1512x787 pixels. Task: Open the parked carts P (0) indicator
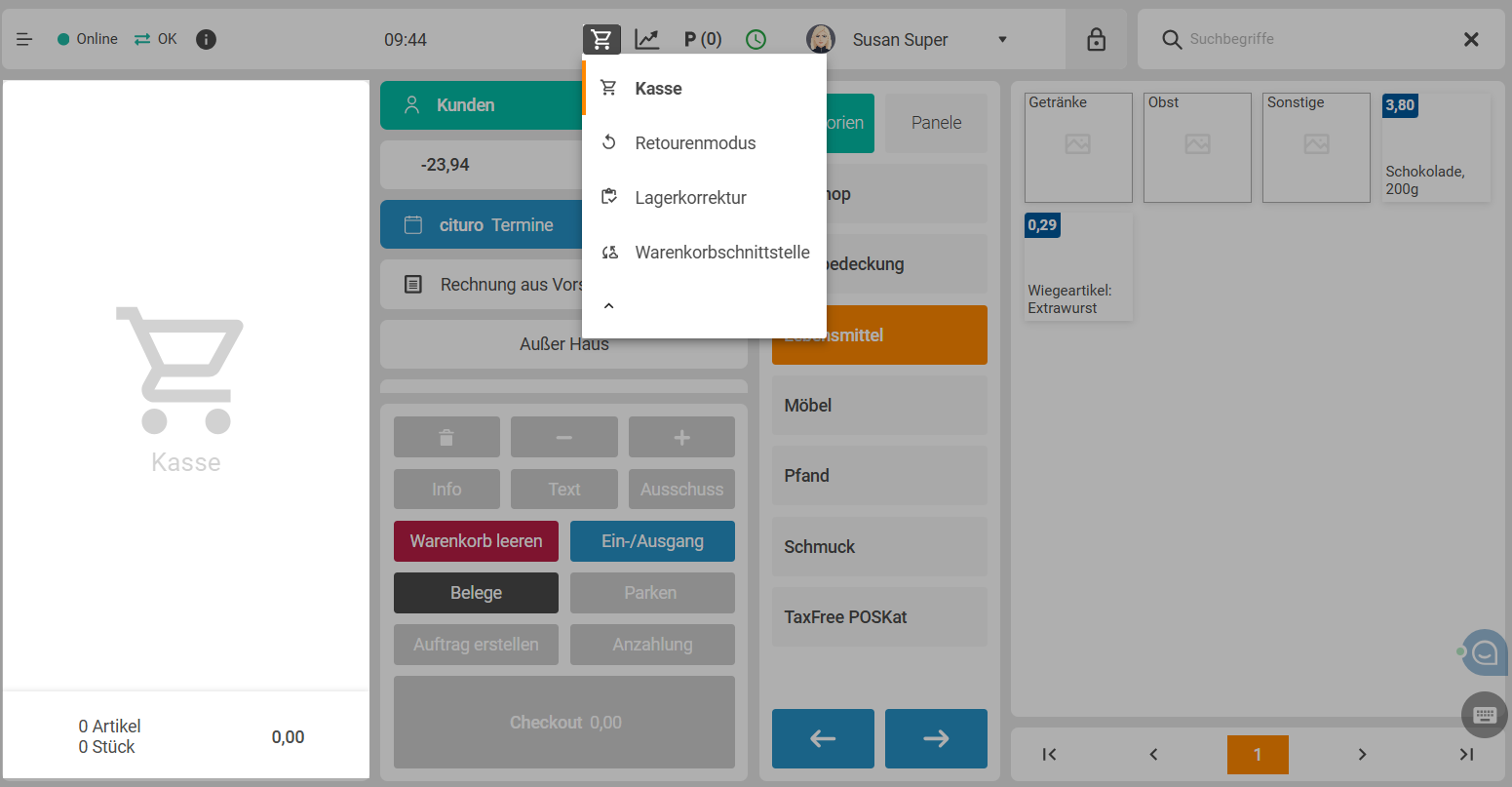(703, 39)
